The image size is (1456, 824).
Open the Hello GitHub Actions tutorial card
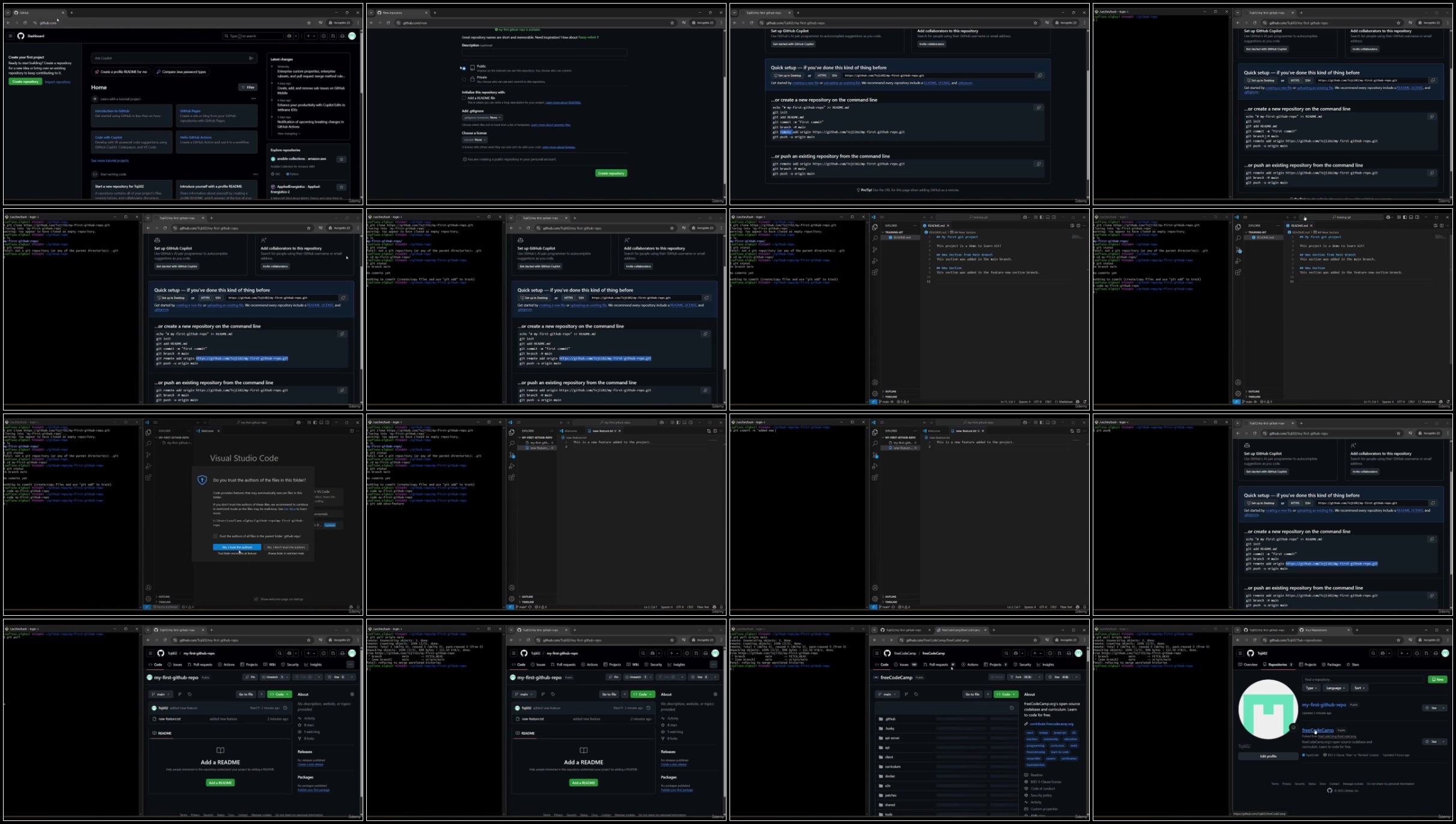click(217, 142)
